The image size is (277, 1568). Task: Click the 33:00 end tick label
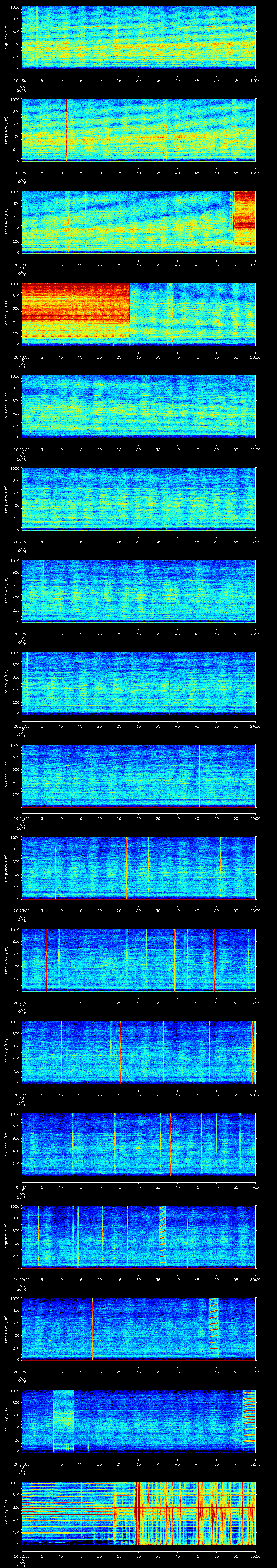pyautogui.click(x=256, y=1556)
